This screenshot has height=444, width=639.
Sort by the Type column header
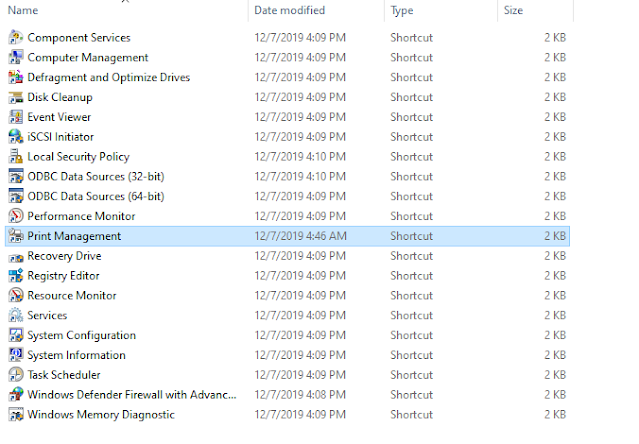[x=402, y=10]
